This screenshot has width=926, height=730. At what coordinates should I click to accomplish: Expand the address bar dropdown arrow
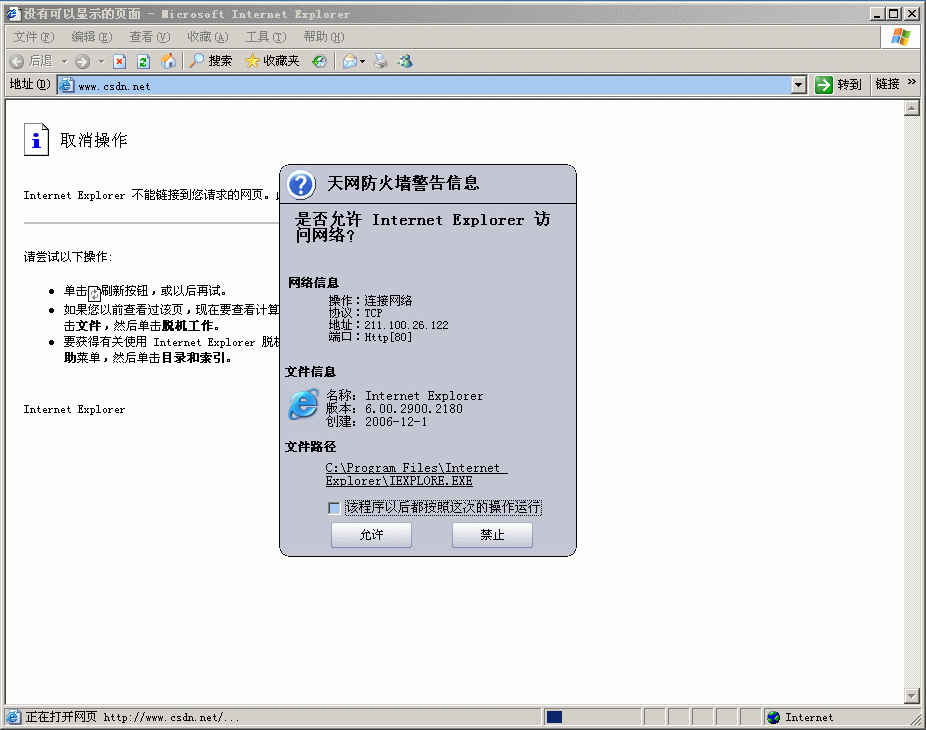coord(798,85)
